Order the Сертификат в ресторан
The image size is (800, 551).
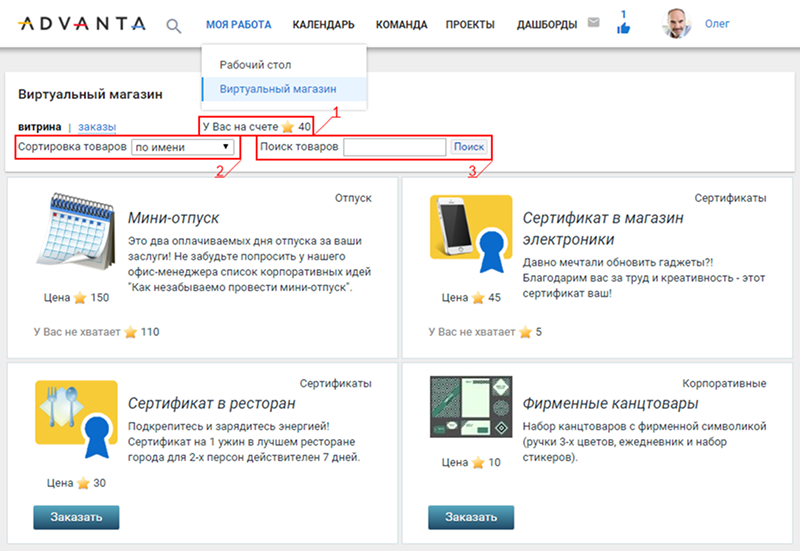click(x=77, y=517)
